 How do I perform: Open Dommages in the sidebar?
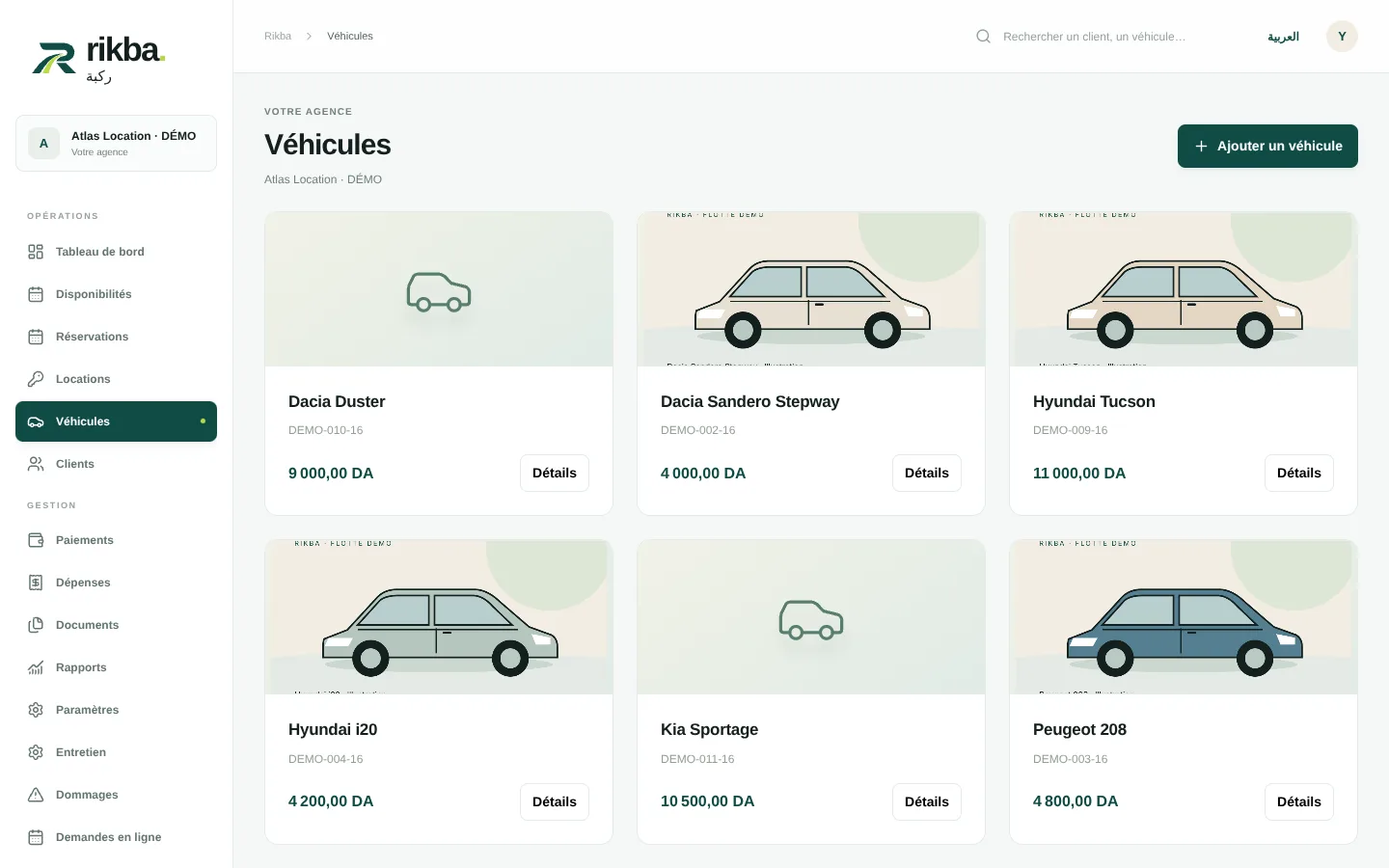(x=116, y=795)
